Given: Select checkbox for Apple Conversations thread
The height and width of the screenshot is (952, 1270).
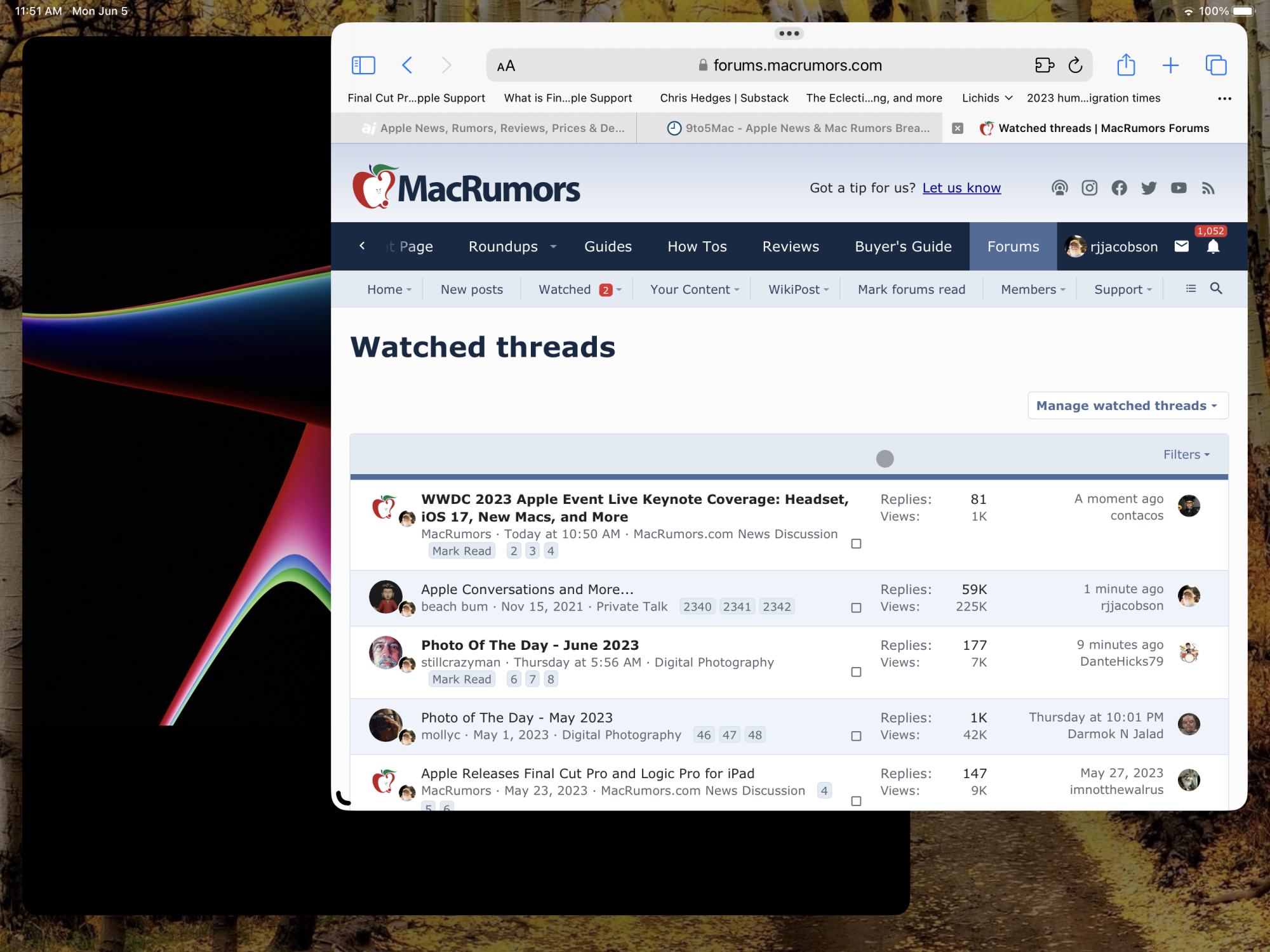Looking at the screenshot, I should coord(856,608).
